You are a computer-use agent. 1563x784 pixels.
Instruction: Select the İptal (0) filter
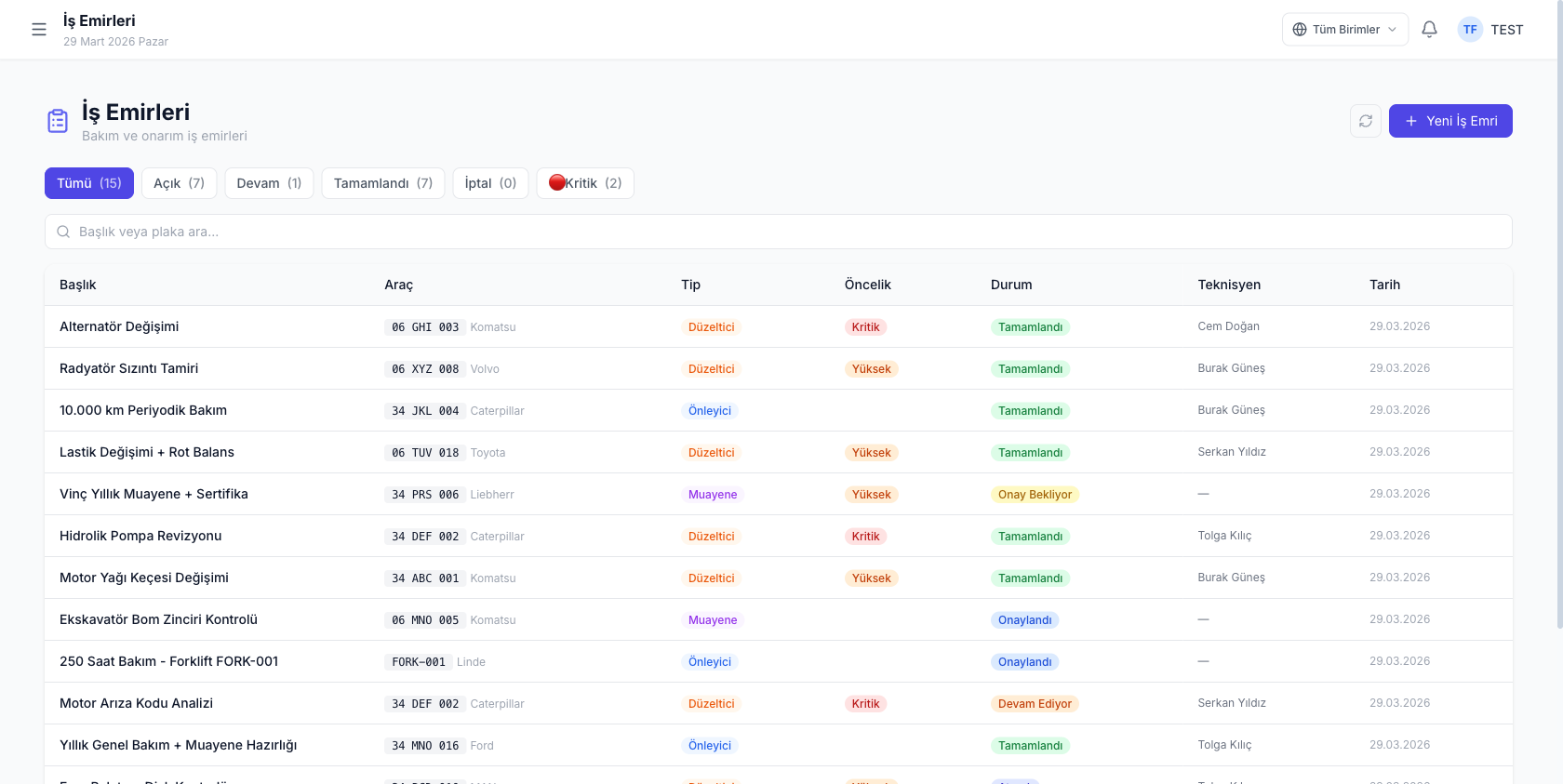click(x=490, y=183)
